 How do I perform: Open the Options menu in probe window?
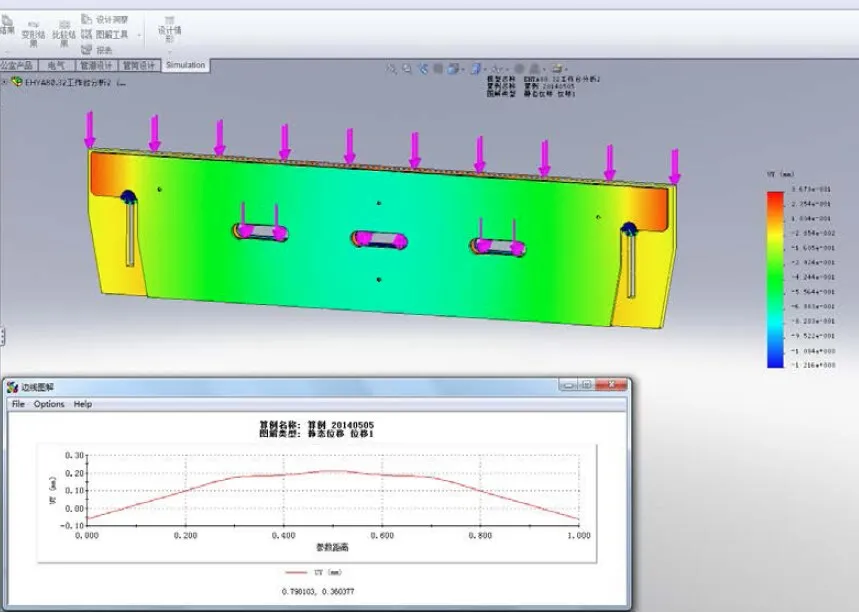pos(49,404)
